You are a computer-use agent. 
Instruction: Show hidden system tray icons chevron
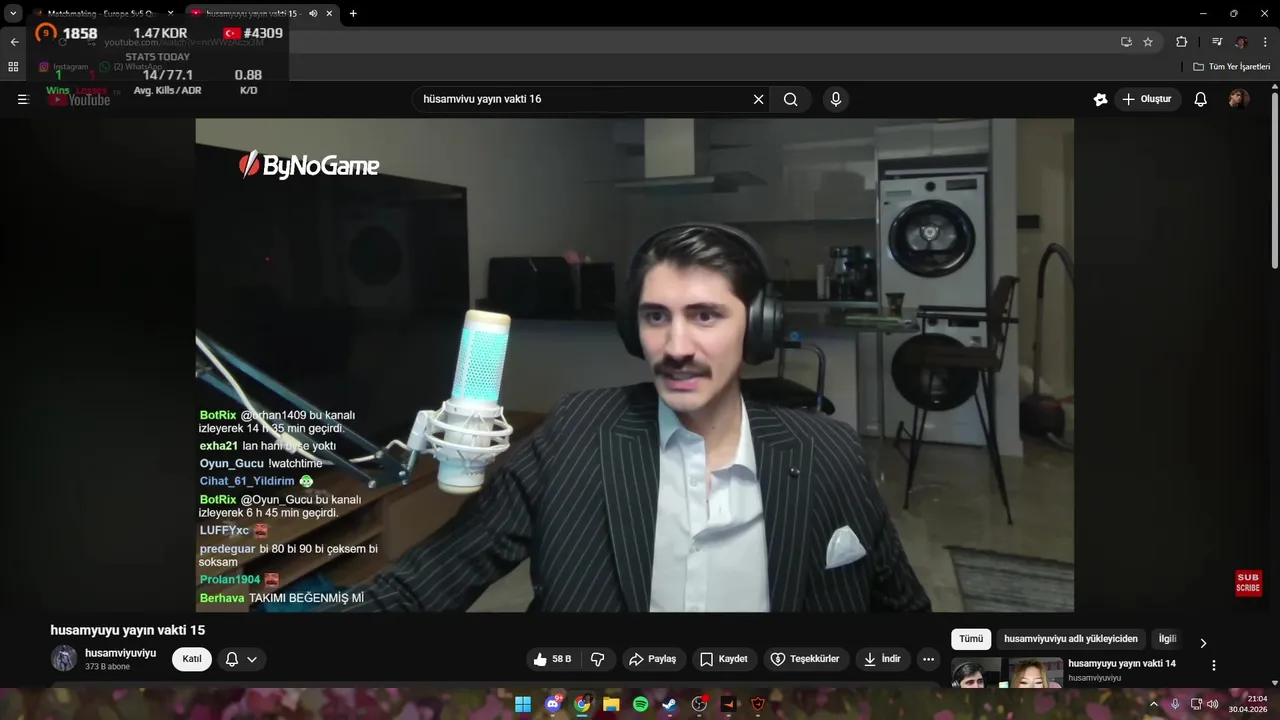point(1154,704)
